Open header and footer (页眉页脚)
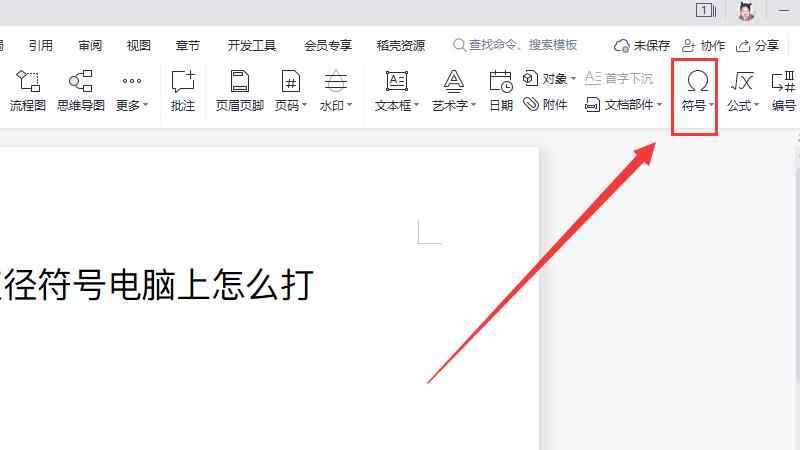800x450 pixels. pyautogui.click(x=239, y=91)
